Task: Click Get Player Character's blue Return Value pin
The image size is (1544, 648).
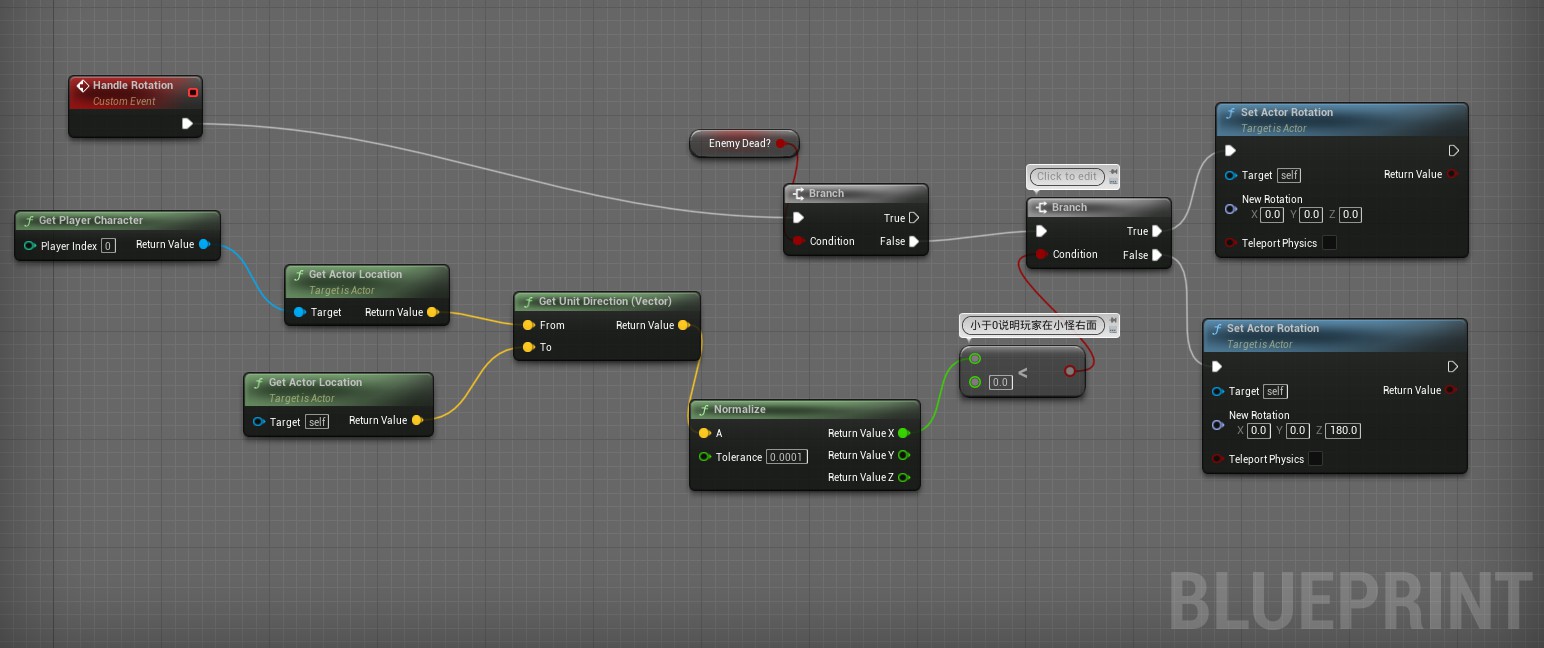Action: pyautogui.click(x=204, y=244)
